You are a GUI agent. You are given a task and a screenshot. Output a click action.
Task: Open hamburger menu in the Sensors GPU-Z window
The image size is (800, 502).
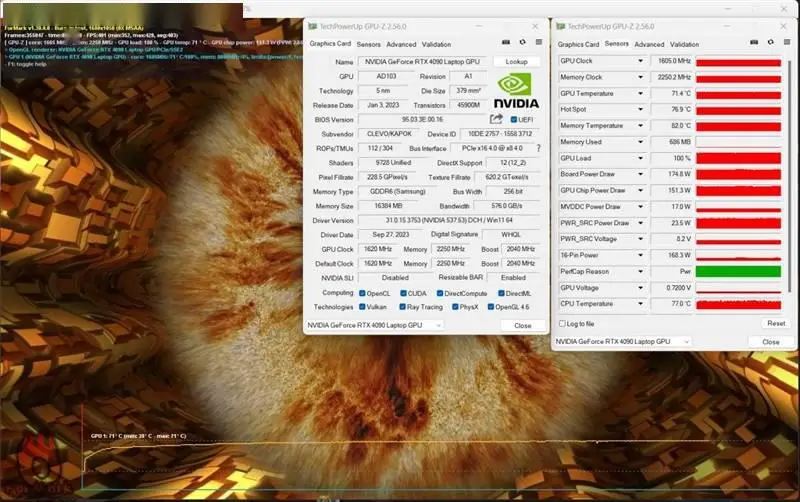pos(787,42)
